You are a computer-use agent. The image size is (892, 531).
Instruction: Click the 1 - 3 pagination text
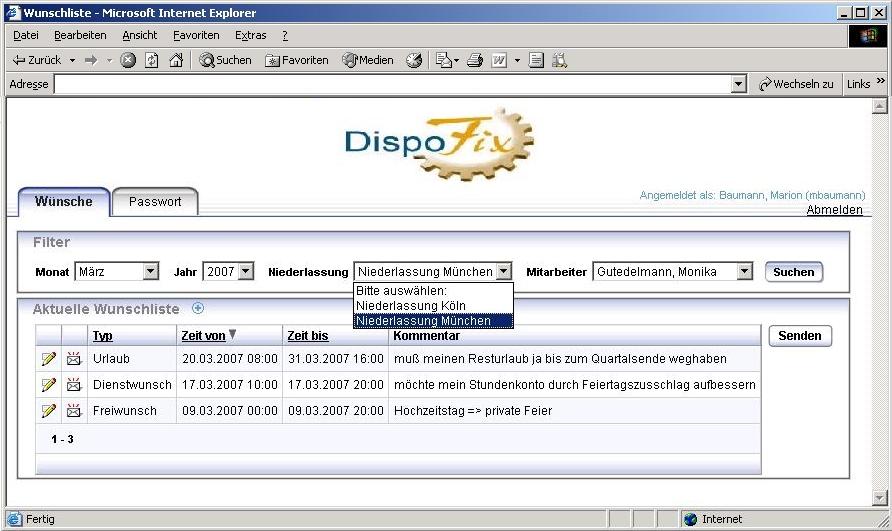coord(62,439)
